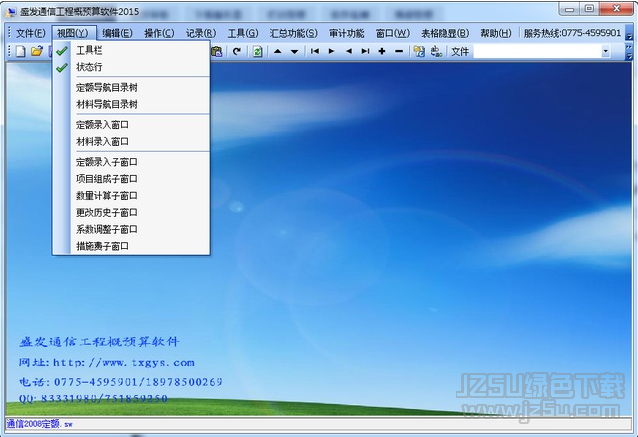Jump to the first record
Screen dimensions: 638x437
tap(315, 51)
